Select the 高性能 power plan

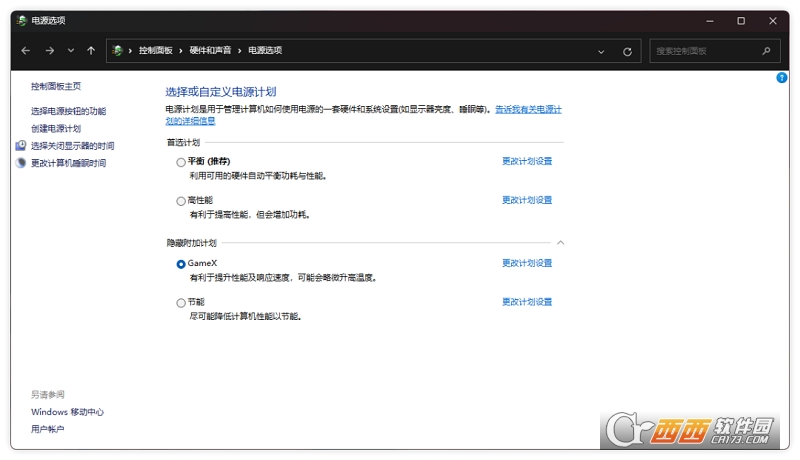click(x=181, y=201)
